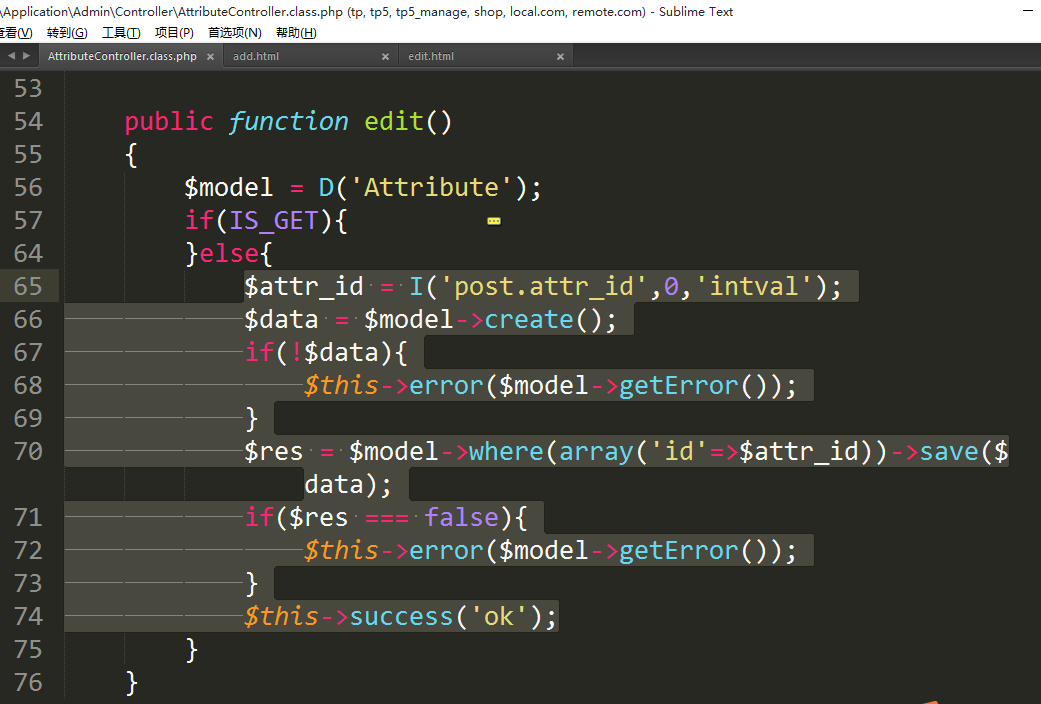Screen dimensions: 1041x704
Task: Open the 查看(V) View menu
Action: coord(16,33)
